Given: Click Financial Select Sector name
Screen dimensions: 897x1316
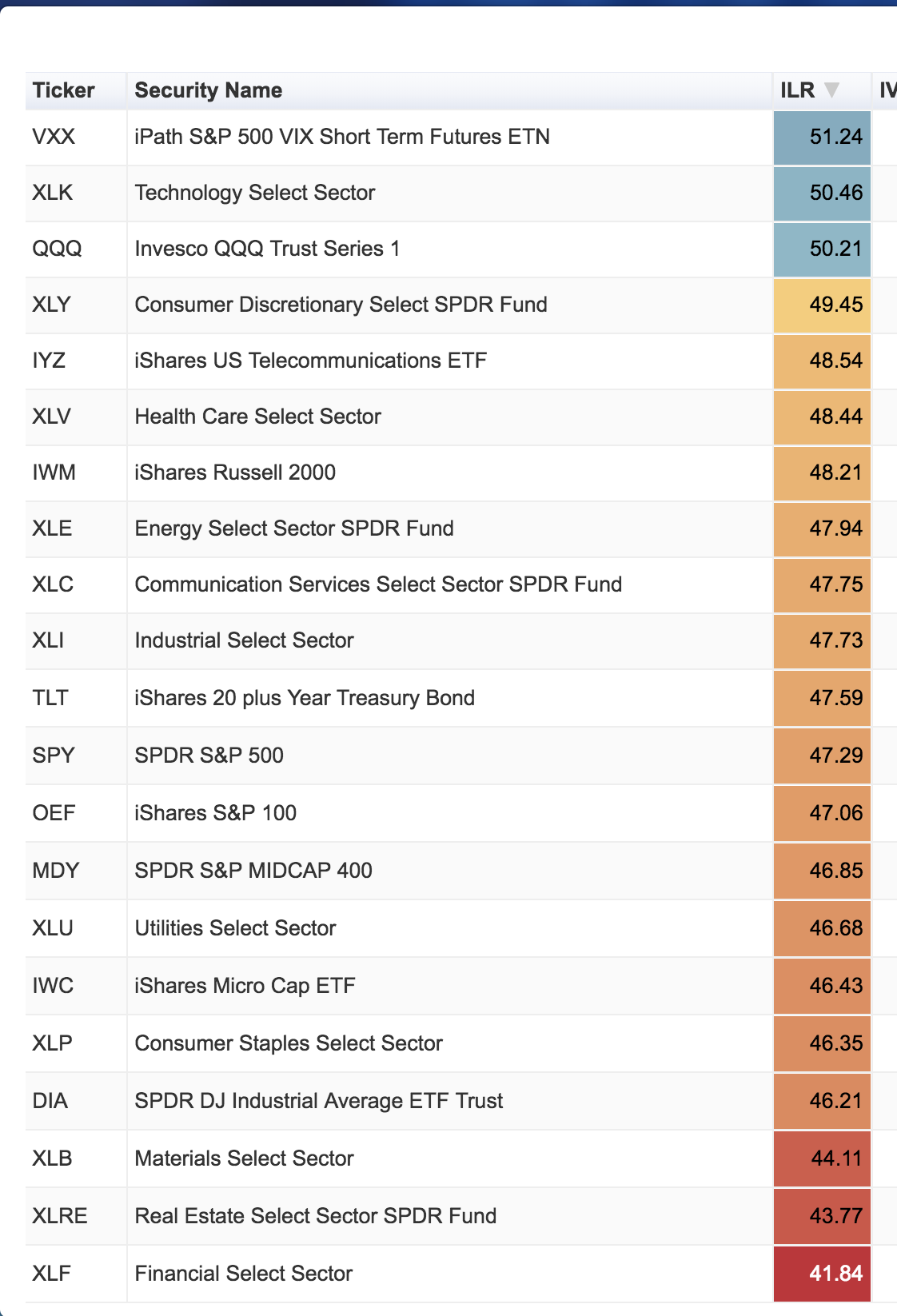Looking at the screenshot, I should 244,1274.
